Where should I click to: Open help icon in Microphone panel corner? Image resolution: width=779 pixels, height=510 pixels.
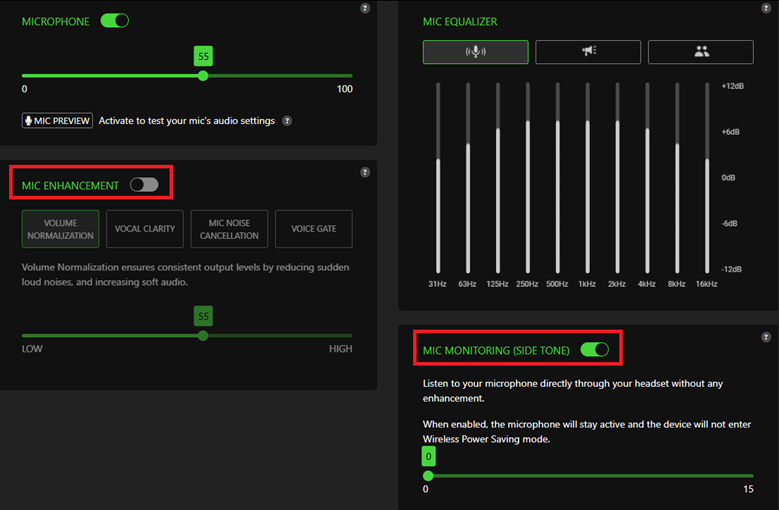coord(365,8)
